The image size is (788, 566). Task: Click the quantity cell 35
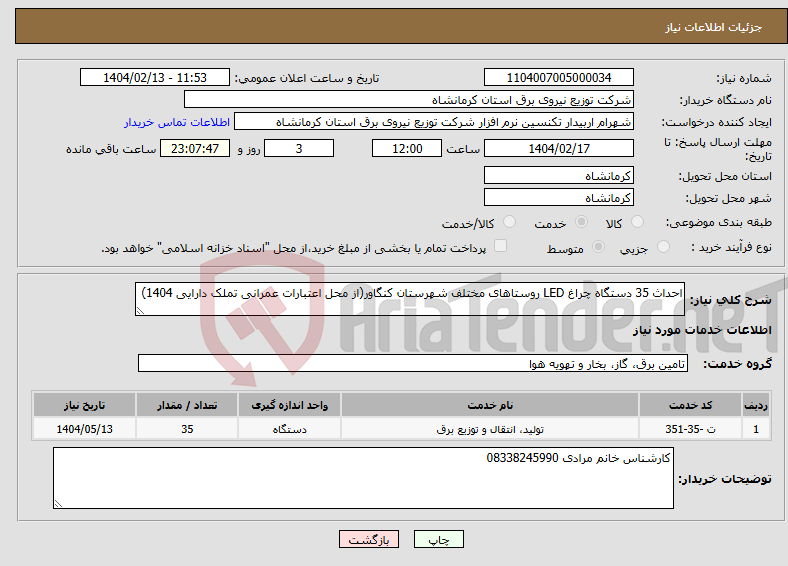click(187, 429)
